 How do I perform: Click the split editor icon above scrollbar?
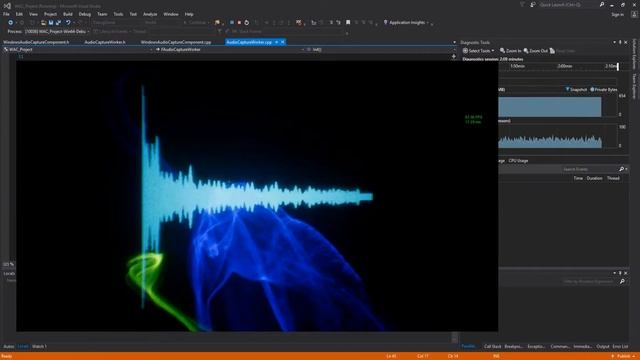[x=454, y=56]
